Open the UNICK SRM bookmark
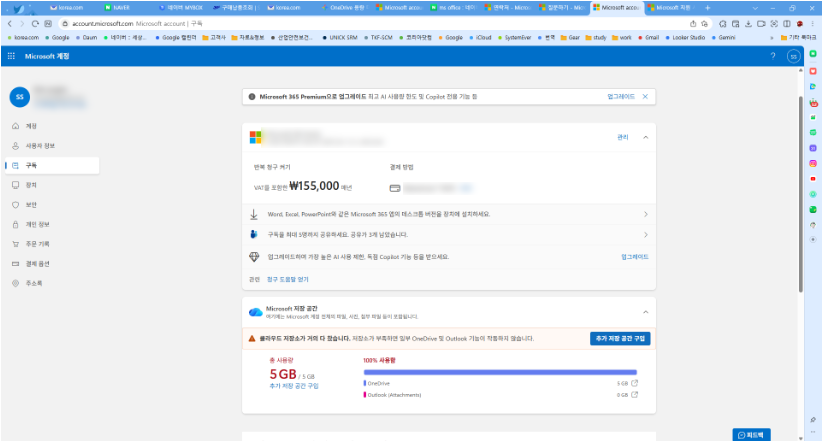The image size is (823, 441). [340, 38]
